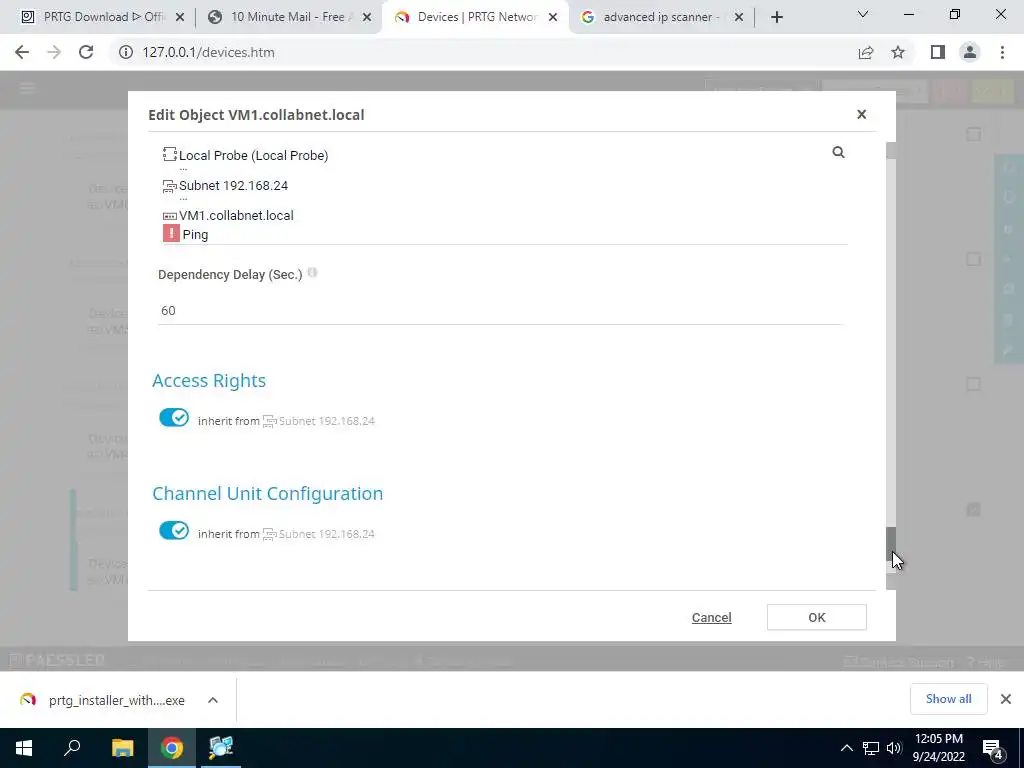Open Windows taskbar search
Viewport: 1024px width, 768px height.
72,748
